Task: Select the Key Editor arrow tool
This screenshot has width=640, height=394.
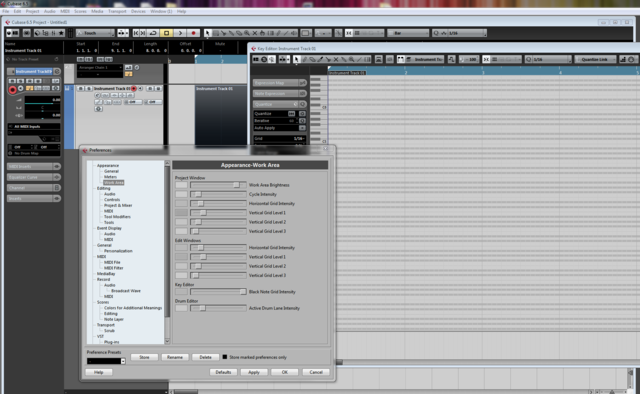Action: pos(296,60)
